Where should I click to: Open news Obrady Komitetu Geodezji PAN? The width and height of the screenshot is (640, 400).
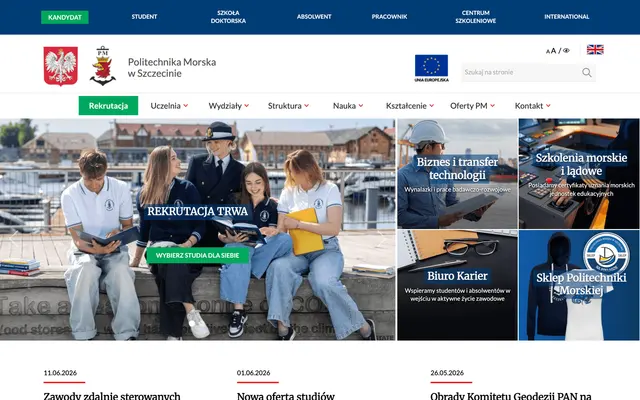(511, 396)
